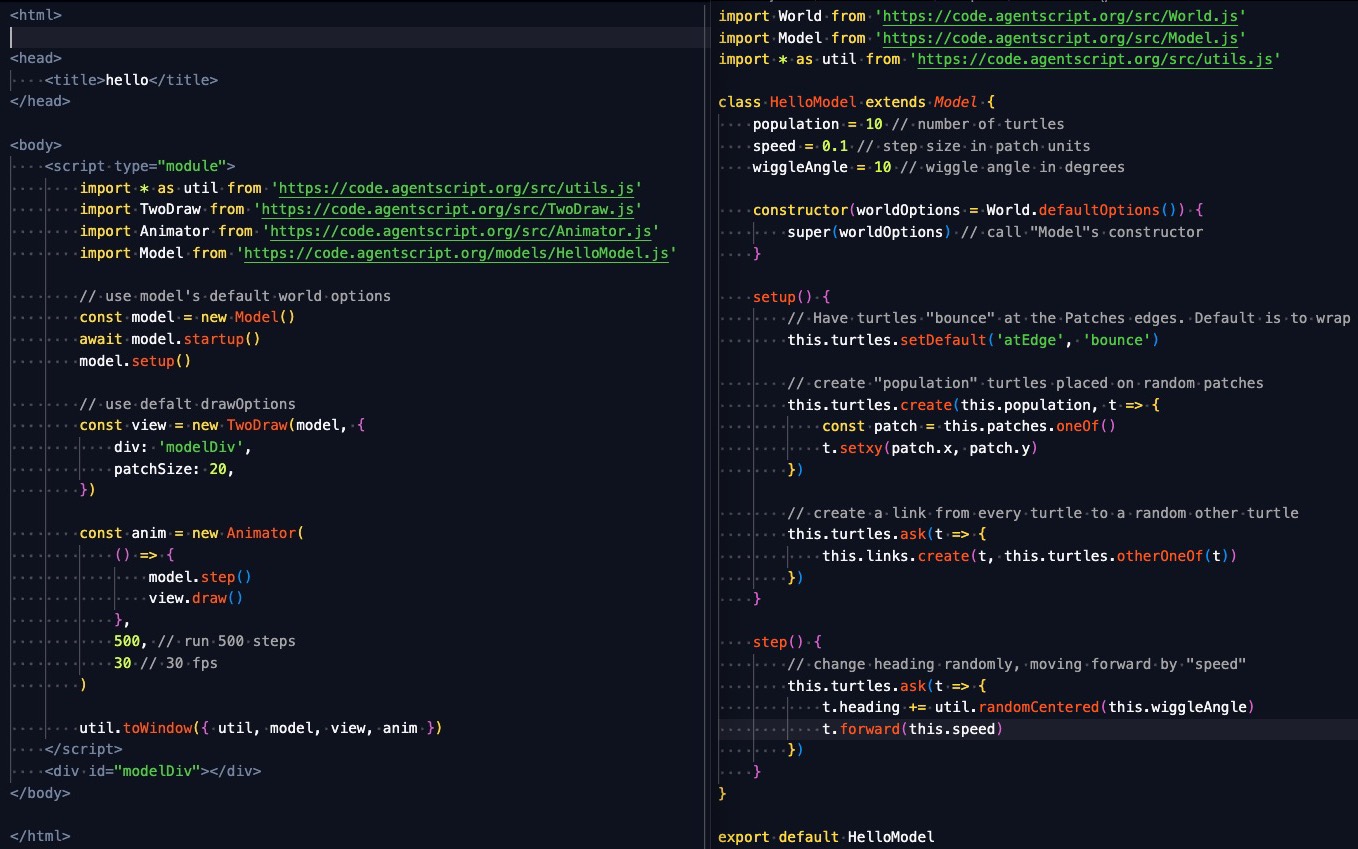Open the TwoDraw.js import URL
1358x849 pixels.
tap(448, 210)
